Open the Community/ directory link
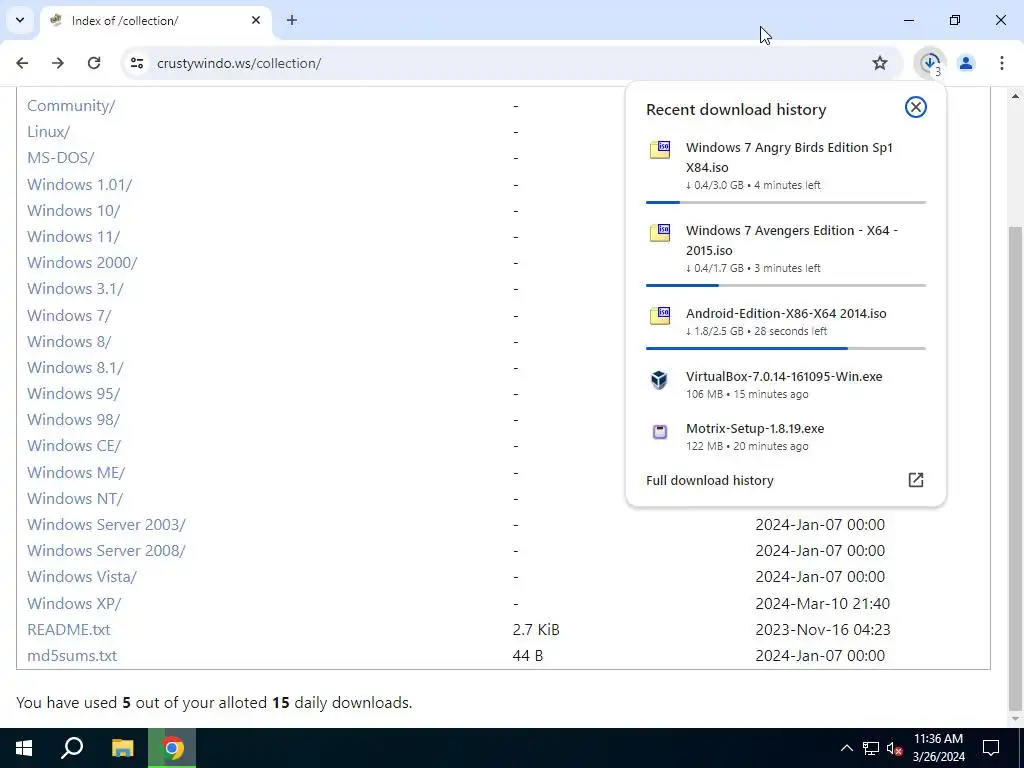1024x768 pixels. click(x=71, y=106)
